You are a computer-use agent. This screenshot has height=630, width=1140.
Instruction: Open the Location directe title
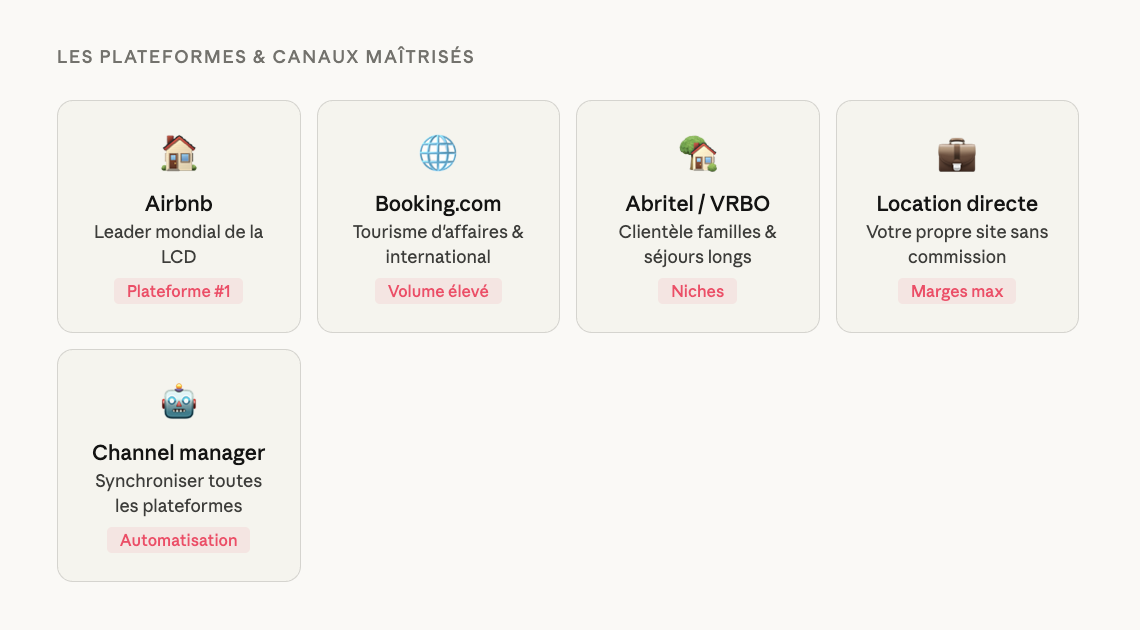957,204
